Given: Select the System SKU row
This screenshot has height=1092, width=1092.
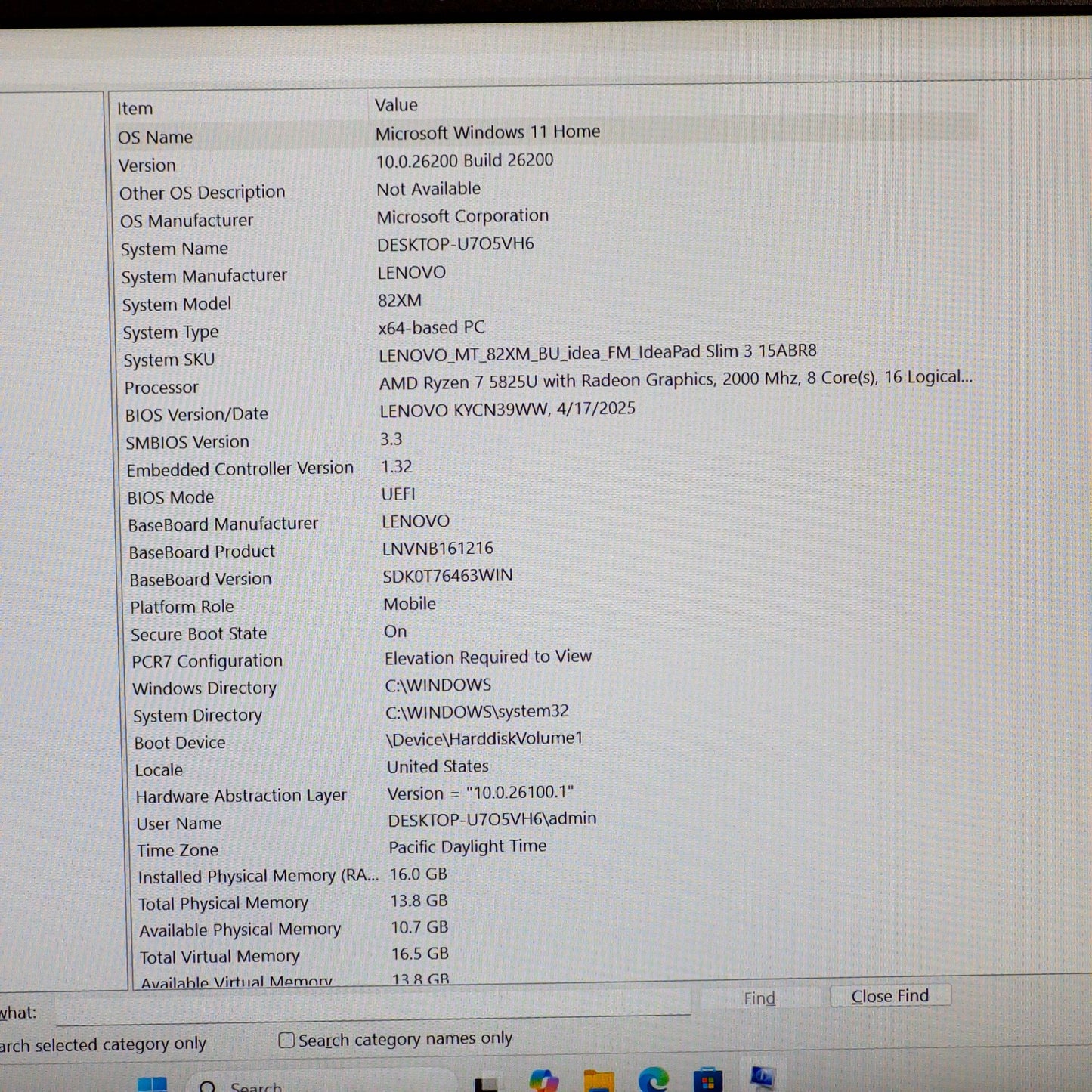Looking at the screenshot, I should [169, 360].
